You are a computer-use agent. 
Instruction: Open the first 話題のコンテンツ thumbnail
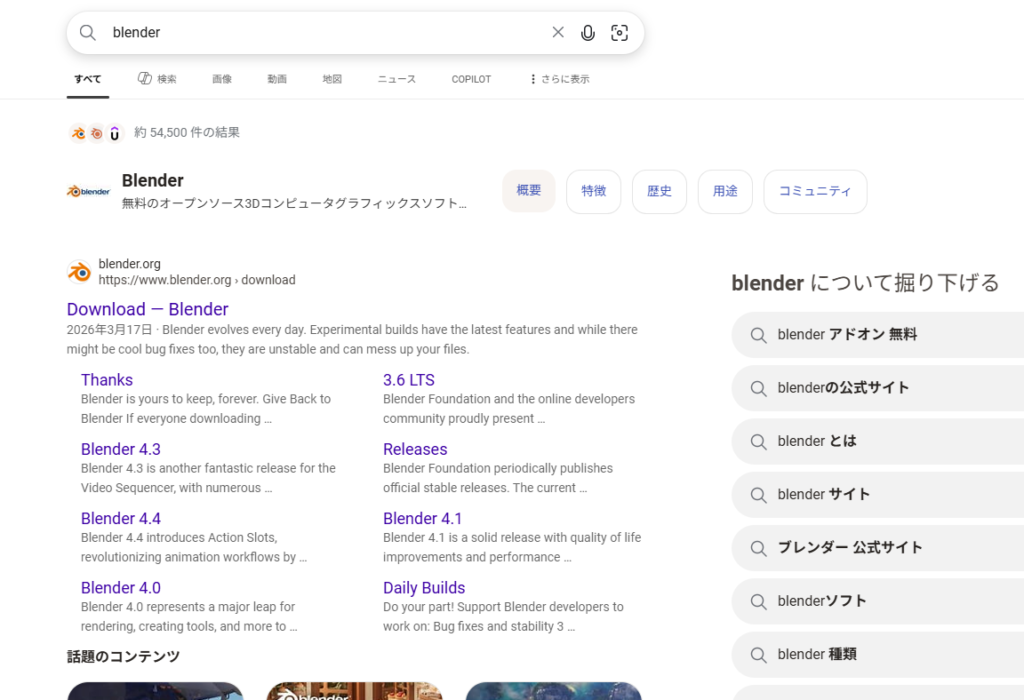click(155, 690)
